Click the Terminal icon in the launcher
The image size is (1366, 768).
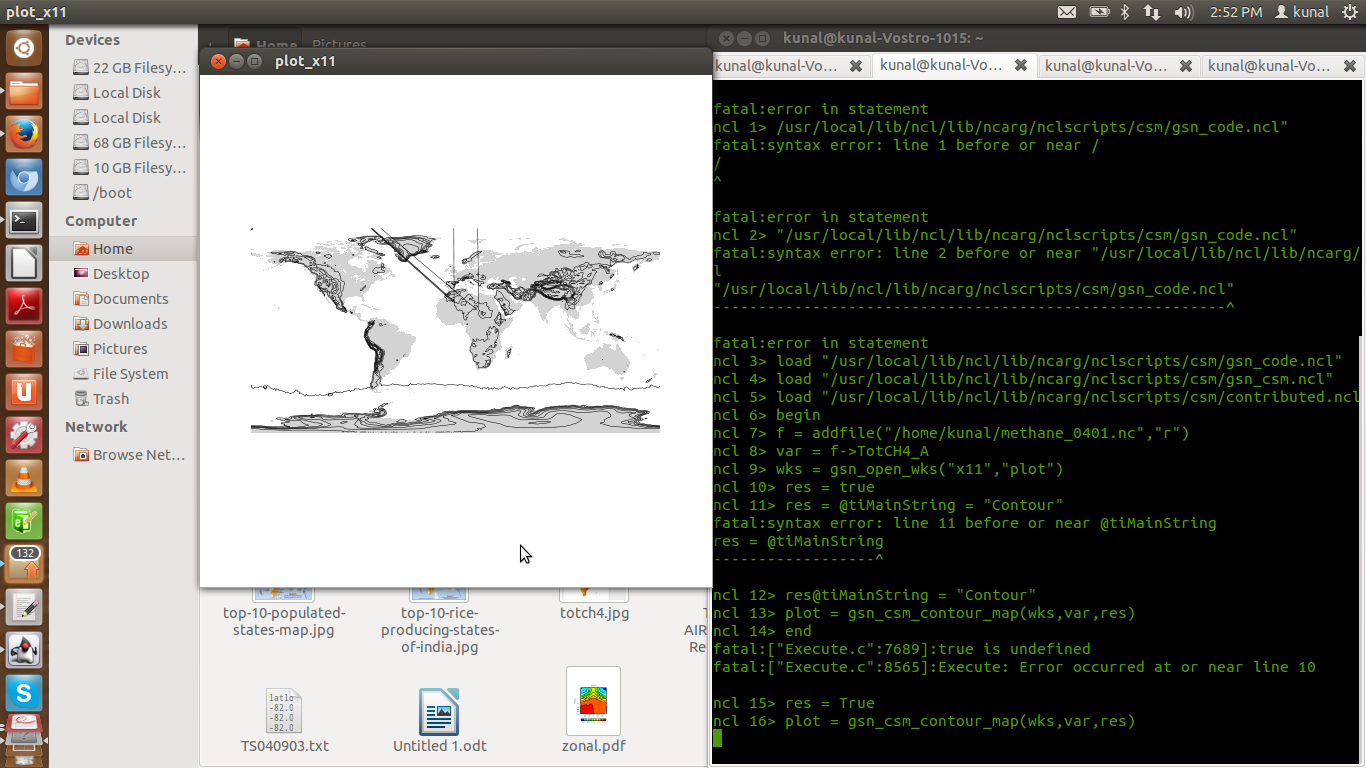point(24,221)
